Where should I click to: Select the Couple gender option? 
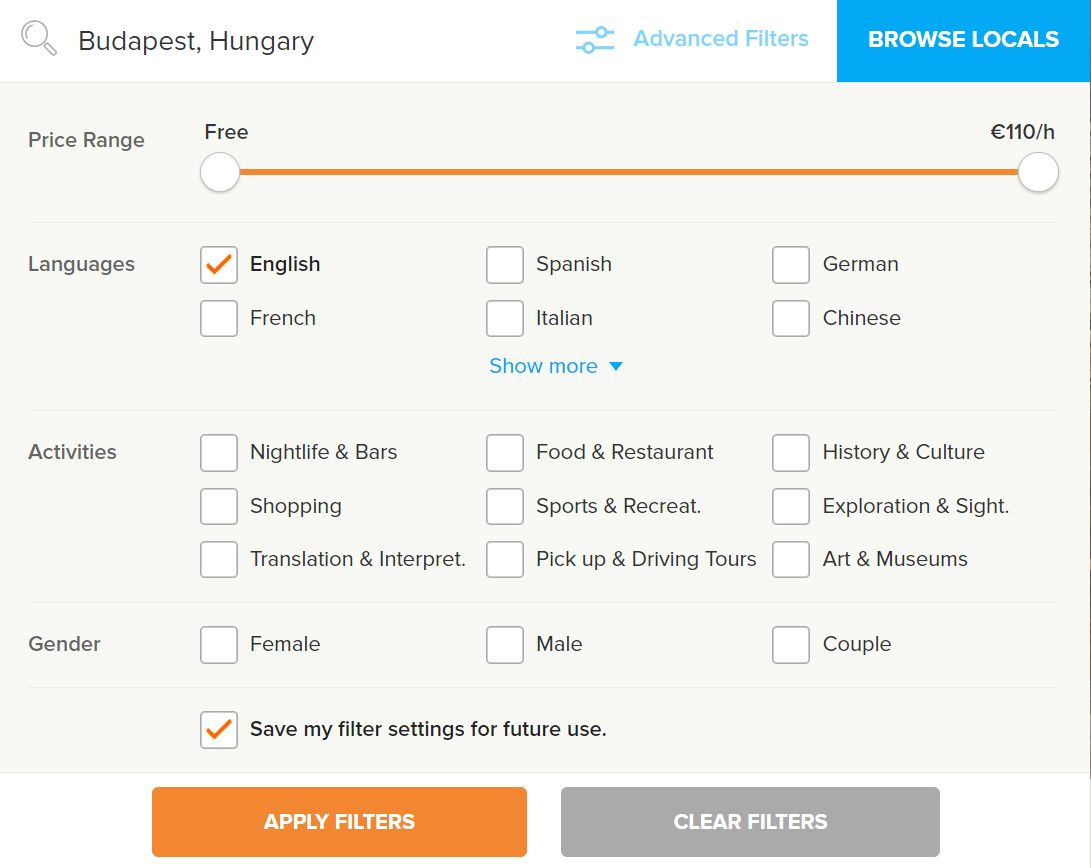pyautogui.click(x=791, y=644)
